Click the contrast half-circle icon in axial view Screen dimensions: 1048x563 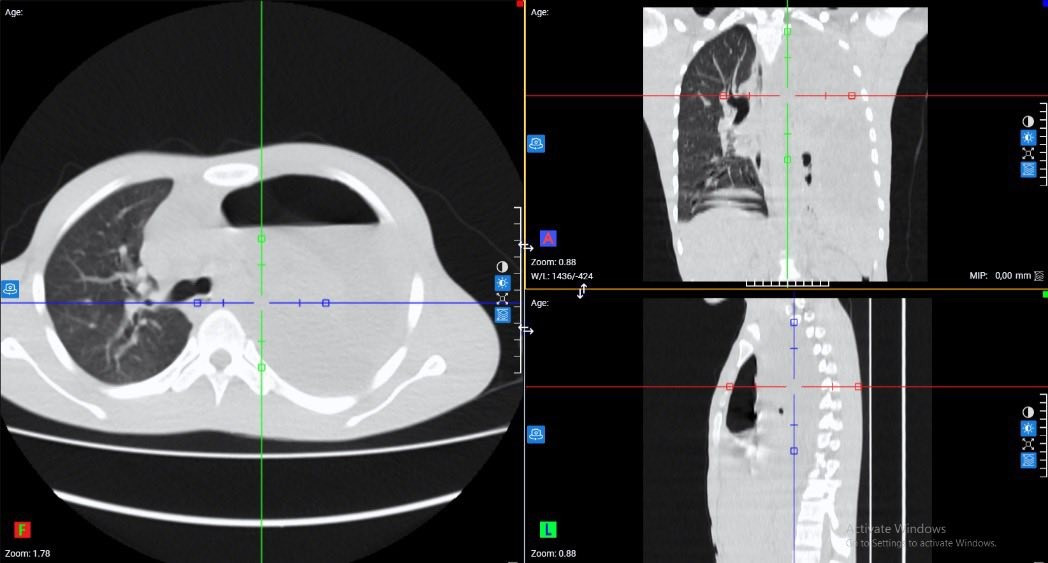[x=502, y=267]
